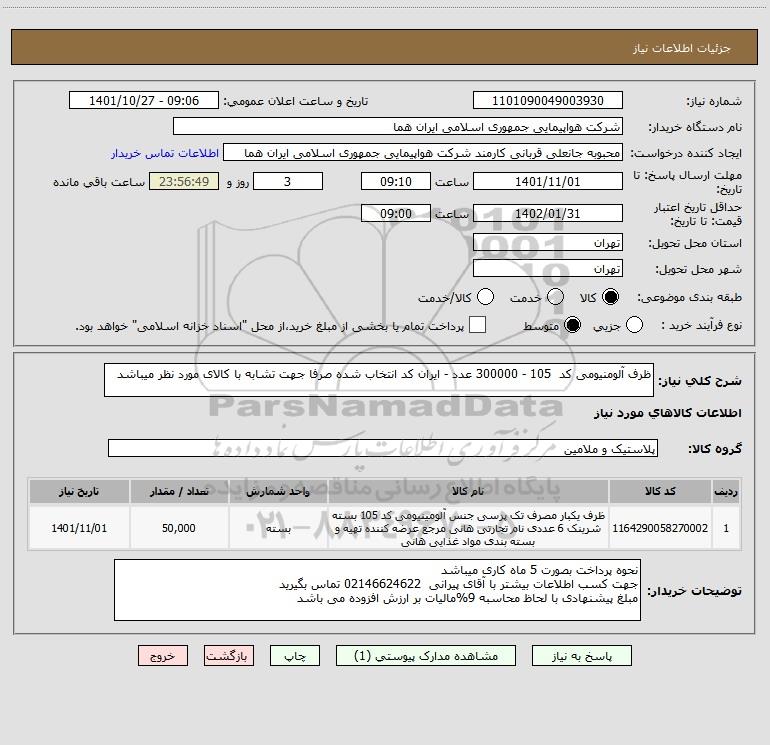Click the quantity cell 50,000

tap(179, 528)
